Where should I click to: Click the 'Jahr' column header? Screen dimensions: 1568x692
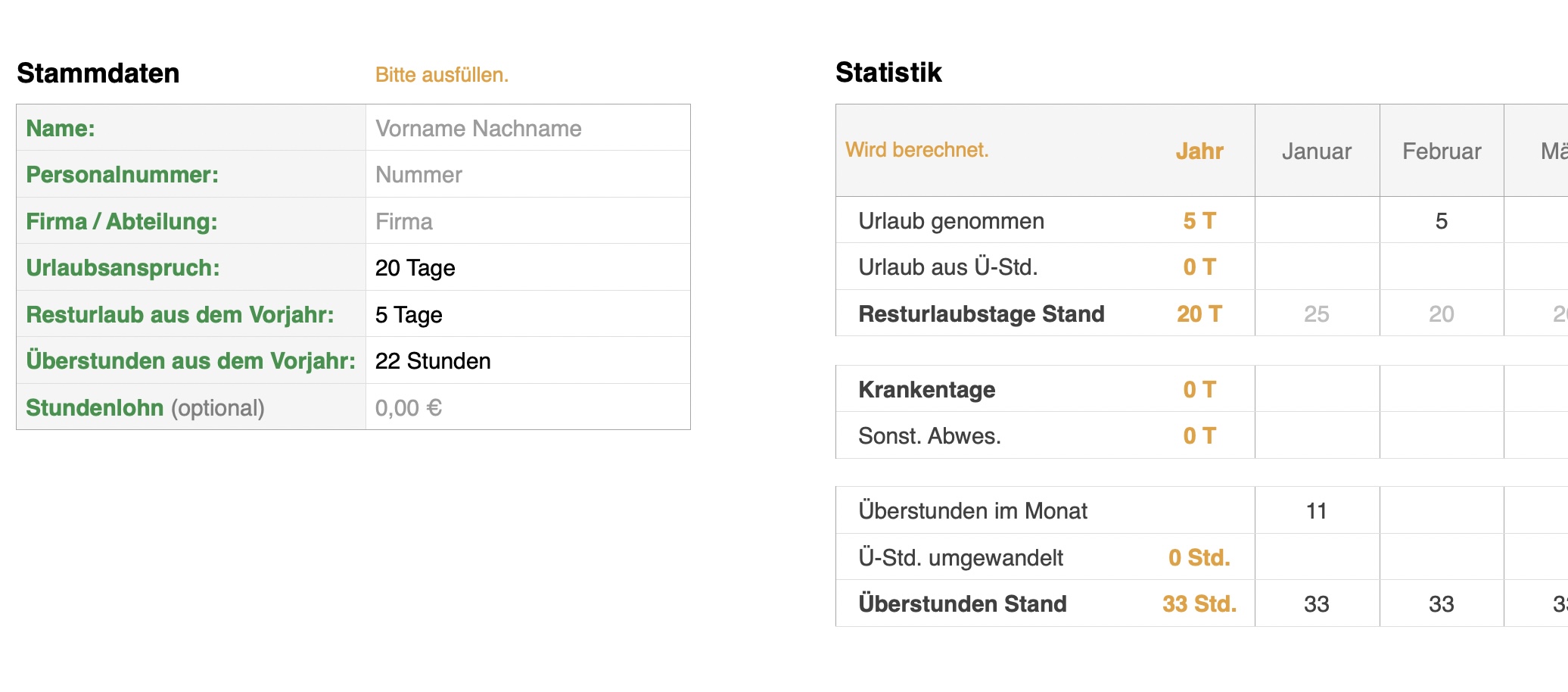1199,151
